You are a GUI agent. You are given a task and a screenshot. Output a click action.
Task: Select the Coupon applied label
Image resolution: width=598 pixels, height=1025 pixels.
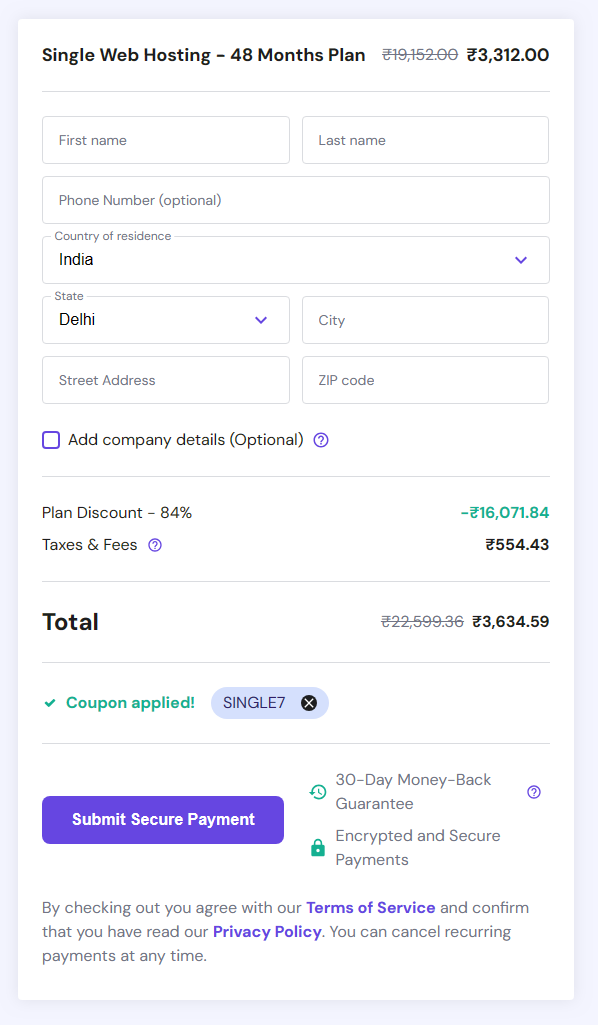(x=130, y=702)
